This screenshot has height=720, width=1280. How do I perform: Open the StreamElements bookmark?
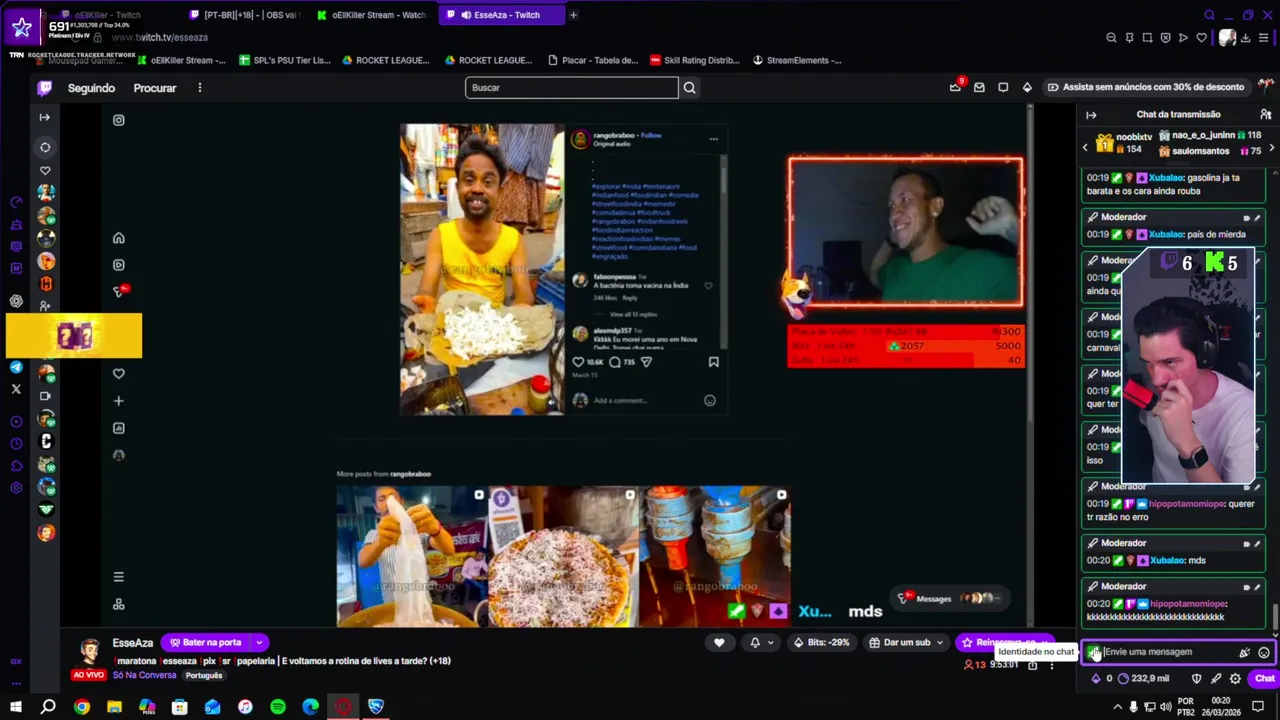pos(796,60)
